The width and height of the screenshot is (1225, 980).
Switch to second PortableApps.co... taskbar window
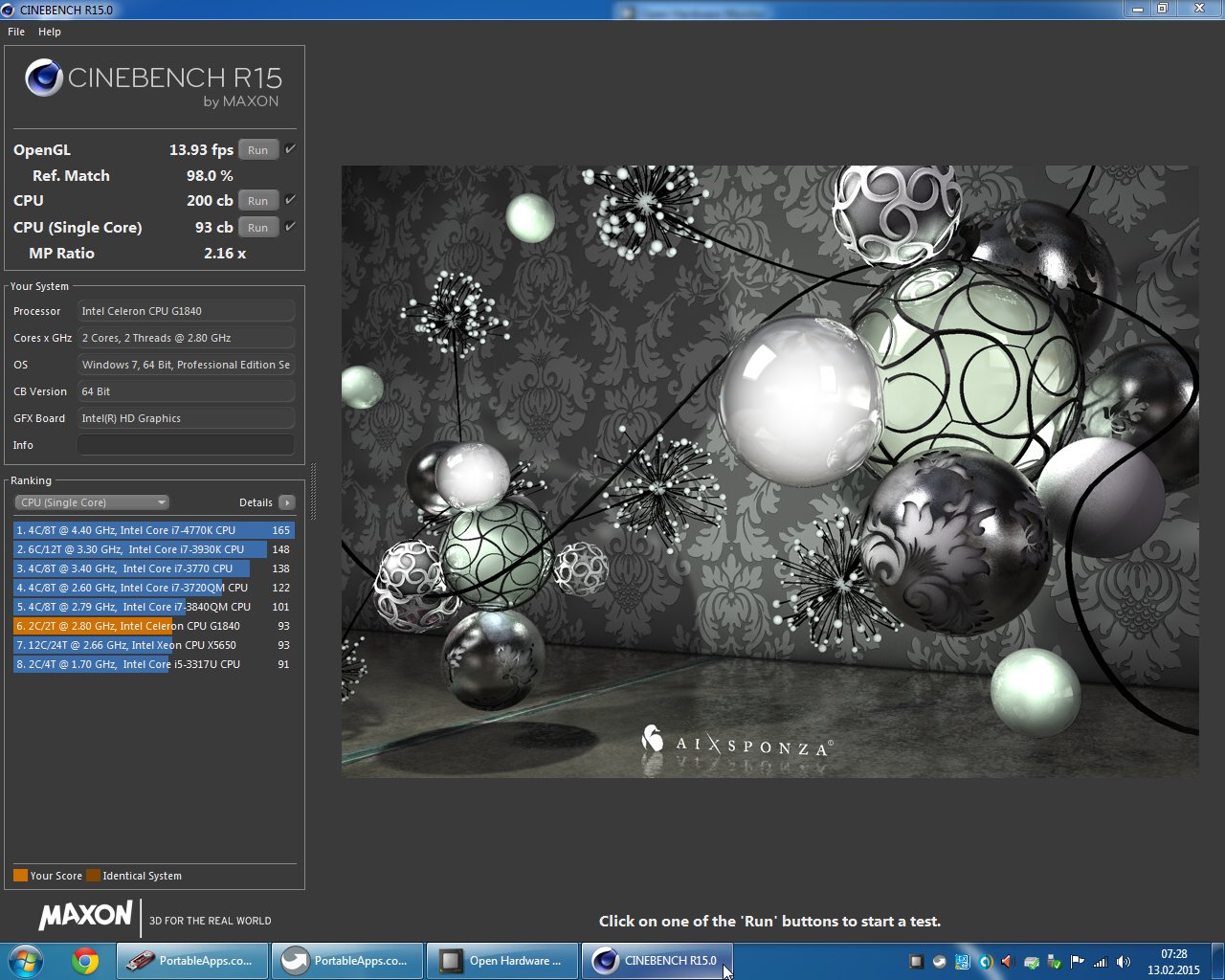tap(347, 961)
